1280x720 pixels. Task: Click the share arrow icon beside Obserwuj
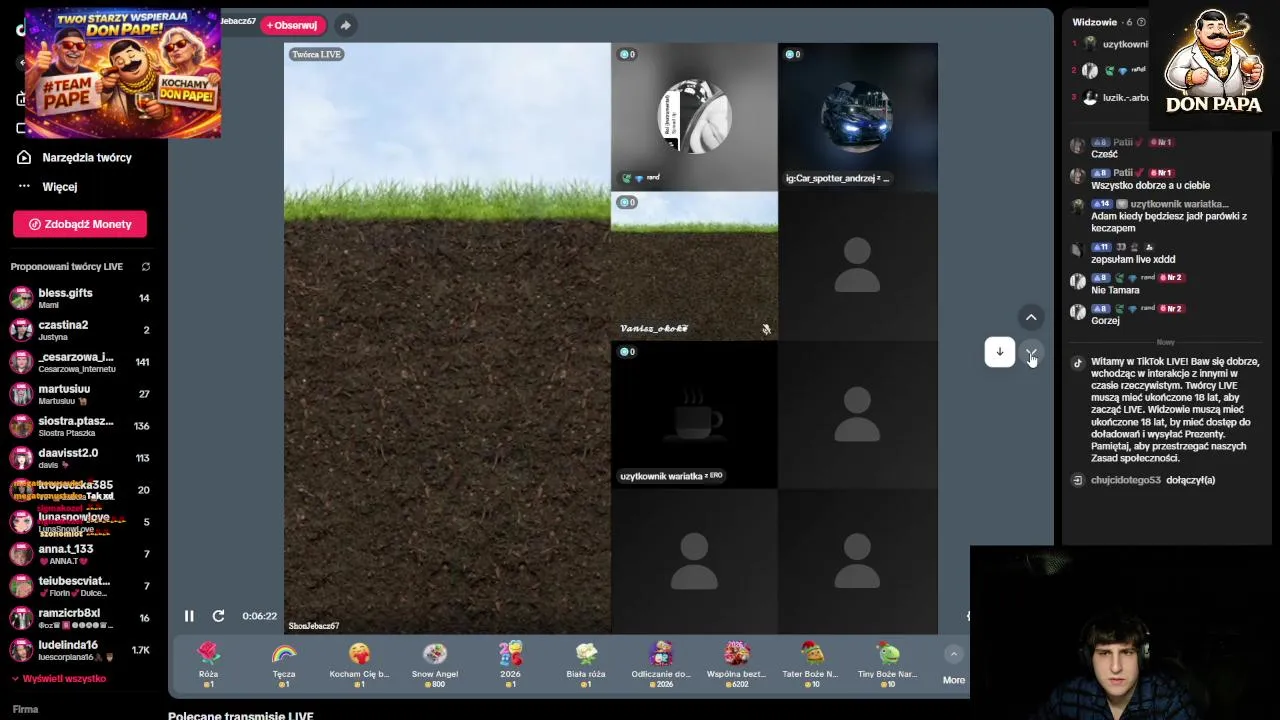click(x=345, y=25)
